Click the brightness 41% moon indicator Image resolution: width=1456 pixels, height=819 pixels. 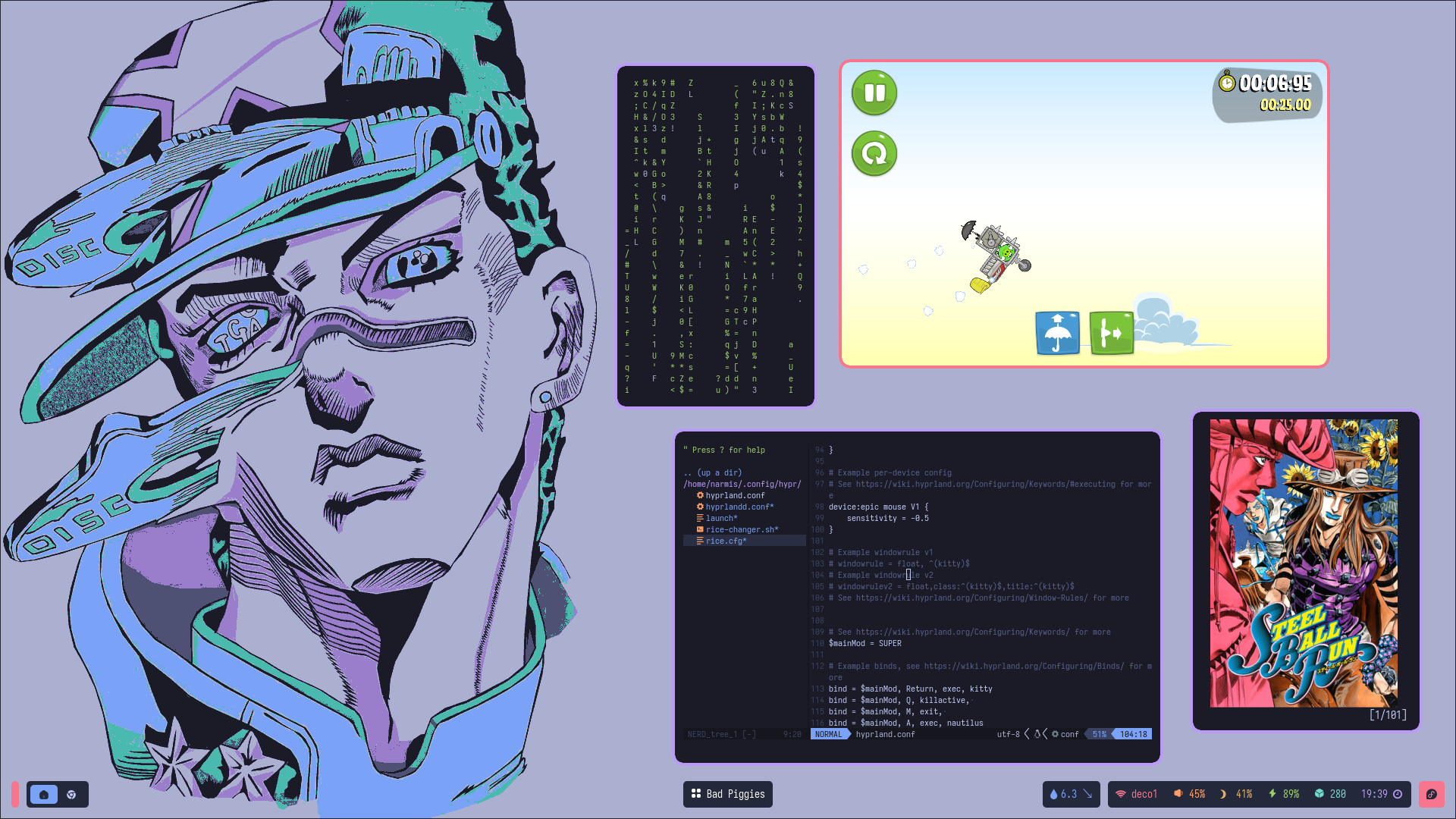1235,794
